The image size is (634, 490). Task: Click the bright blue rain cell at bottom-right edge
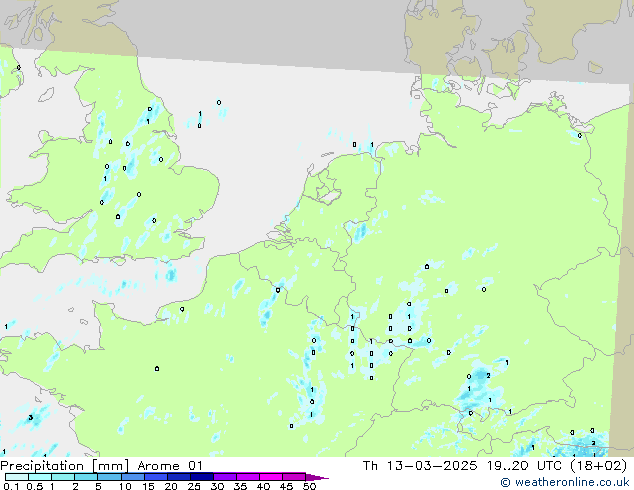tap(590, 442)
